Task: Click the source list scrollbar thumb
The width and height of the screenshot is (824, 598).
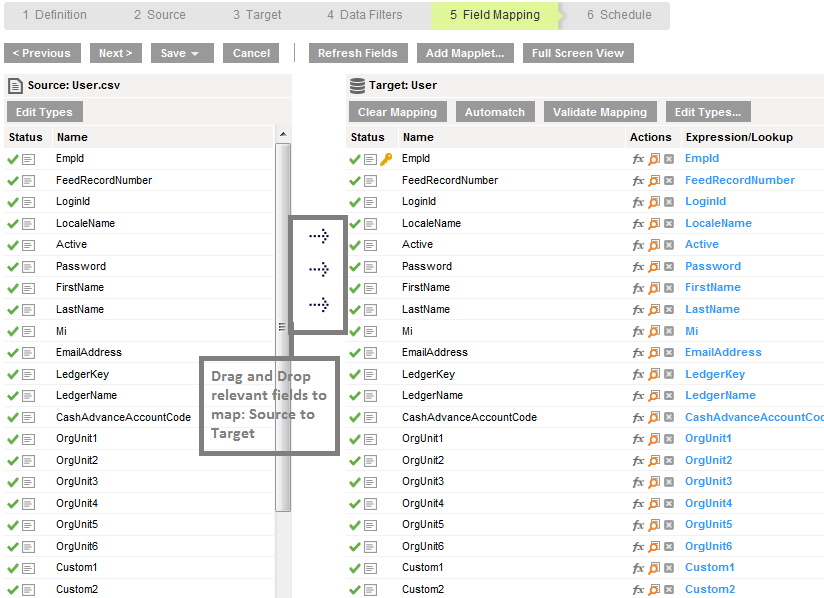Action: pyautogui.click(x=283, y=327)
